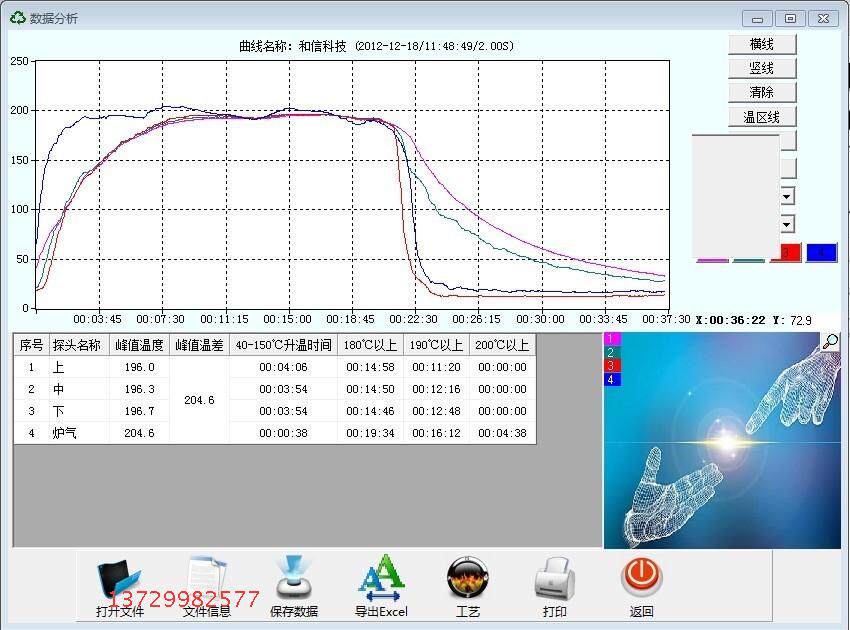Toggle the magenta channel 1 legend box
This screenshot has width=850, height=630.
(611, 339)
